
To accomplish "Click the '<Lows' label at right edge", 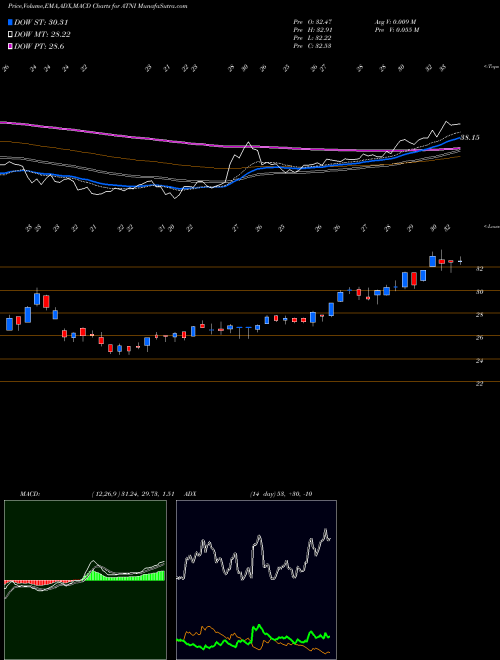I will pyautogui.click(x=491, y=226).
